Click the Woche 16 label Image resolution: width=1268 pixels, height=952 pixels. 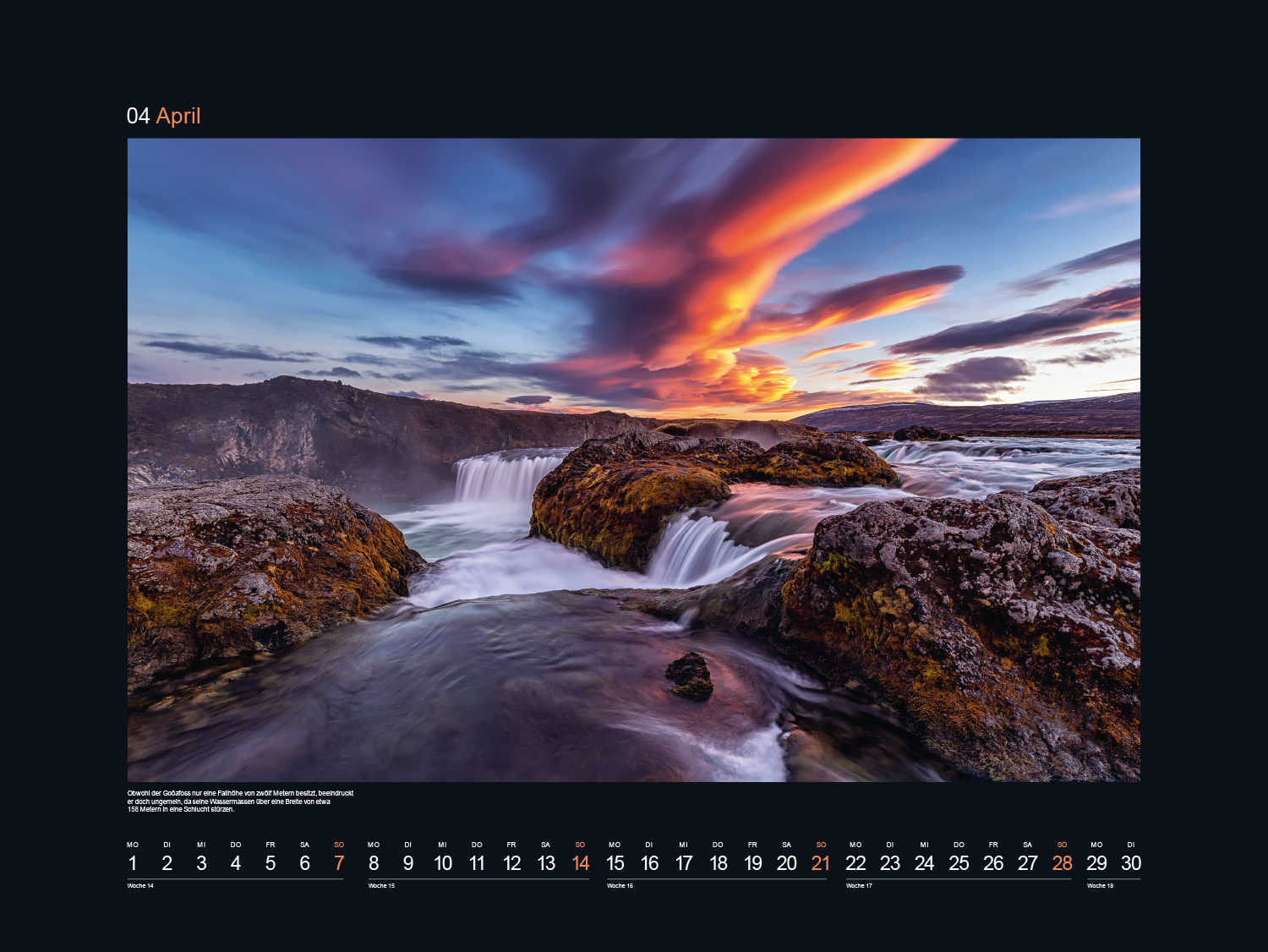(x=620, y=886)
